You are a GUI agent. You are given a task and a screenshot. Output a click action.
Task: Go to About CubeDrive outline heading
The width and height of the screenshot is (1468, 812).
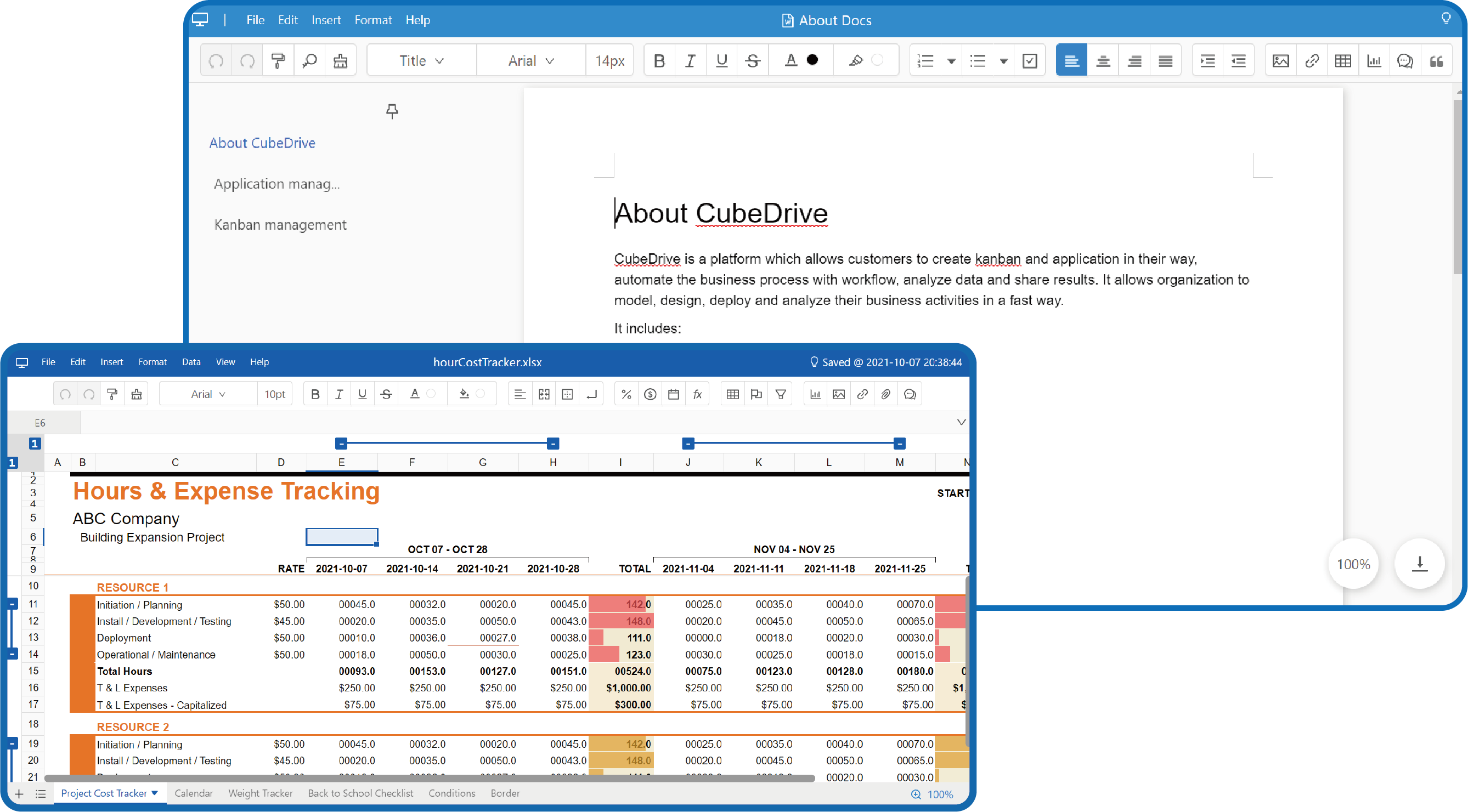coord(262,143)
